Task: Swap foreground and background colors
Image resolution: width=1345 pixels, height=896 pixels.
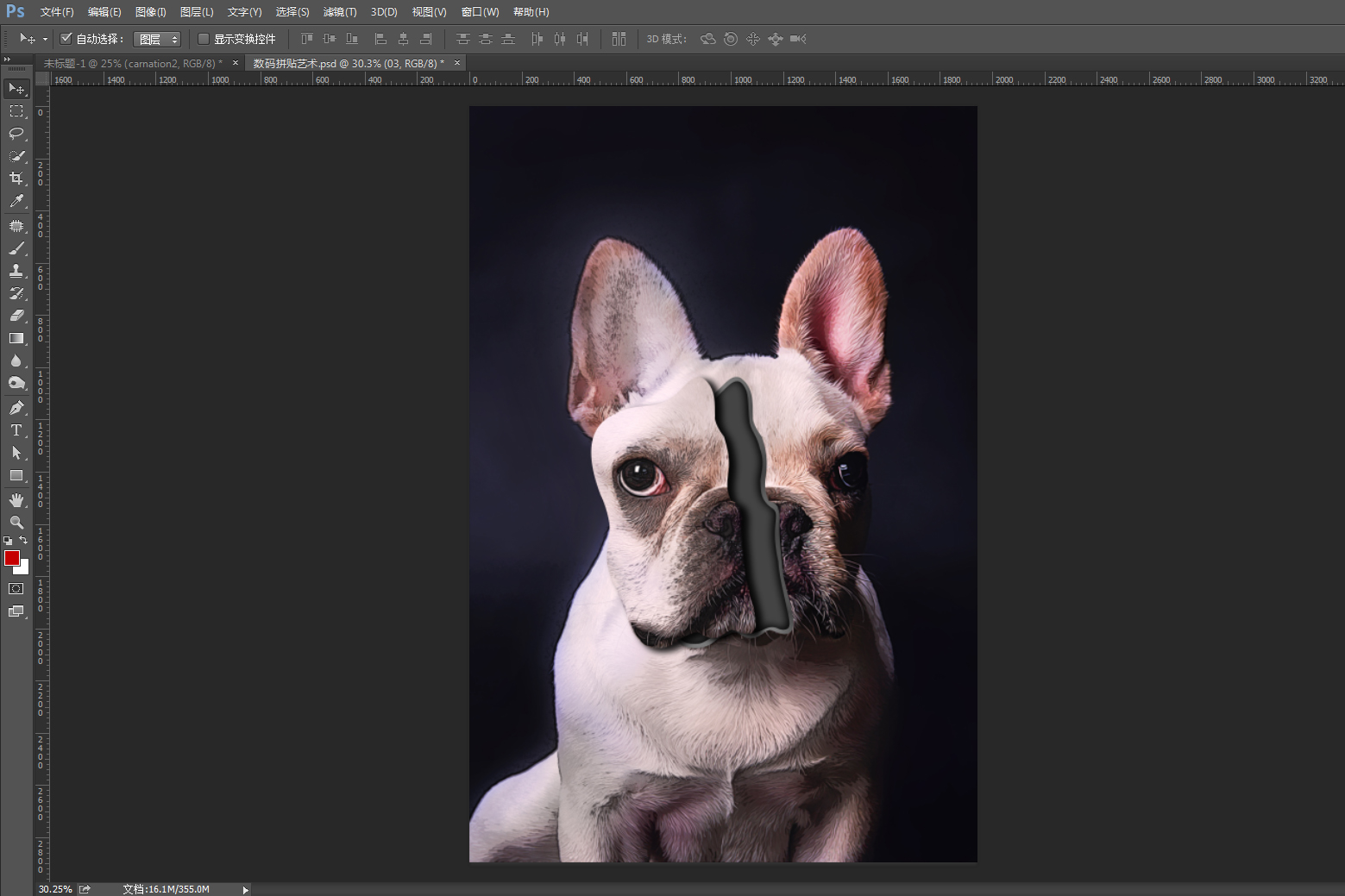Action: click(x=23, y=541)
